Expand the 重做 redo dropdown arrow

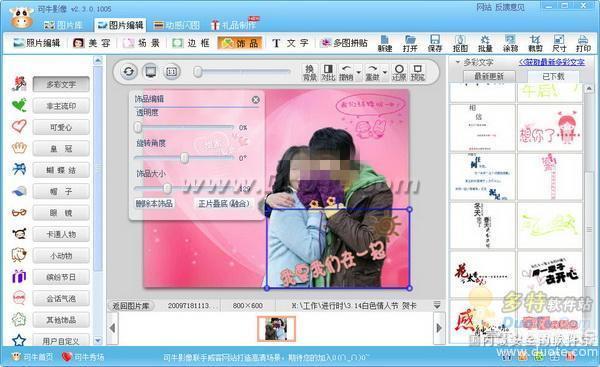point(385,72)
